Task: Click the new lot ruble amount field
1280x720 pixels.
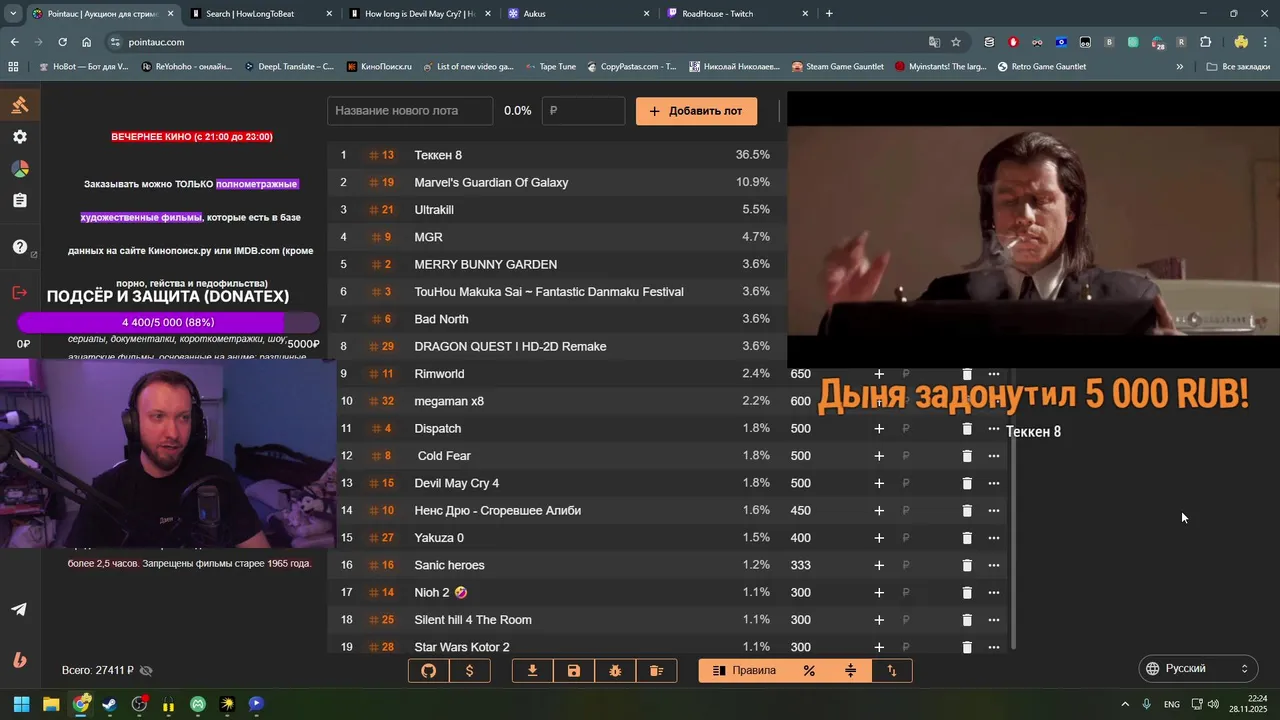Action: pos(583,111)
